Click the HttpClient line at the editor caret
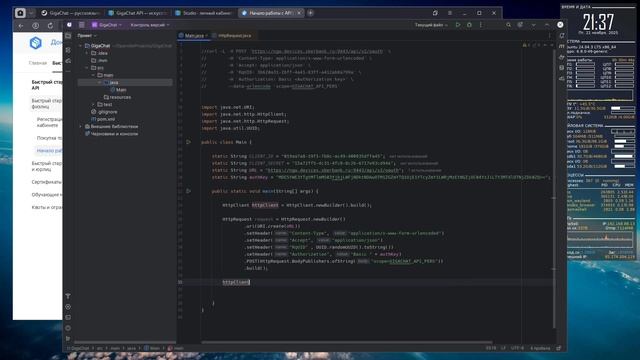The height and width of the screenshot is (360, 640). [236, 282]
